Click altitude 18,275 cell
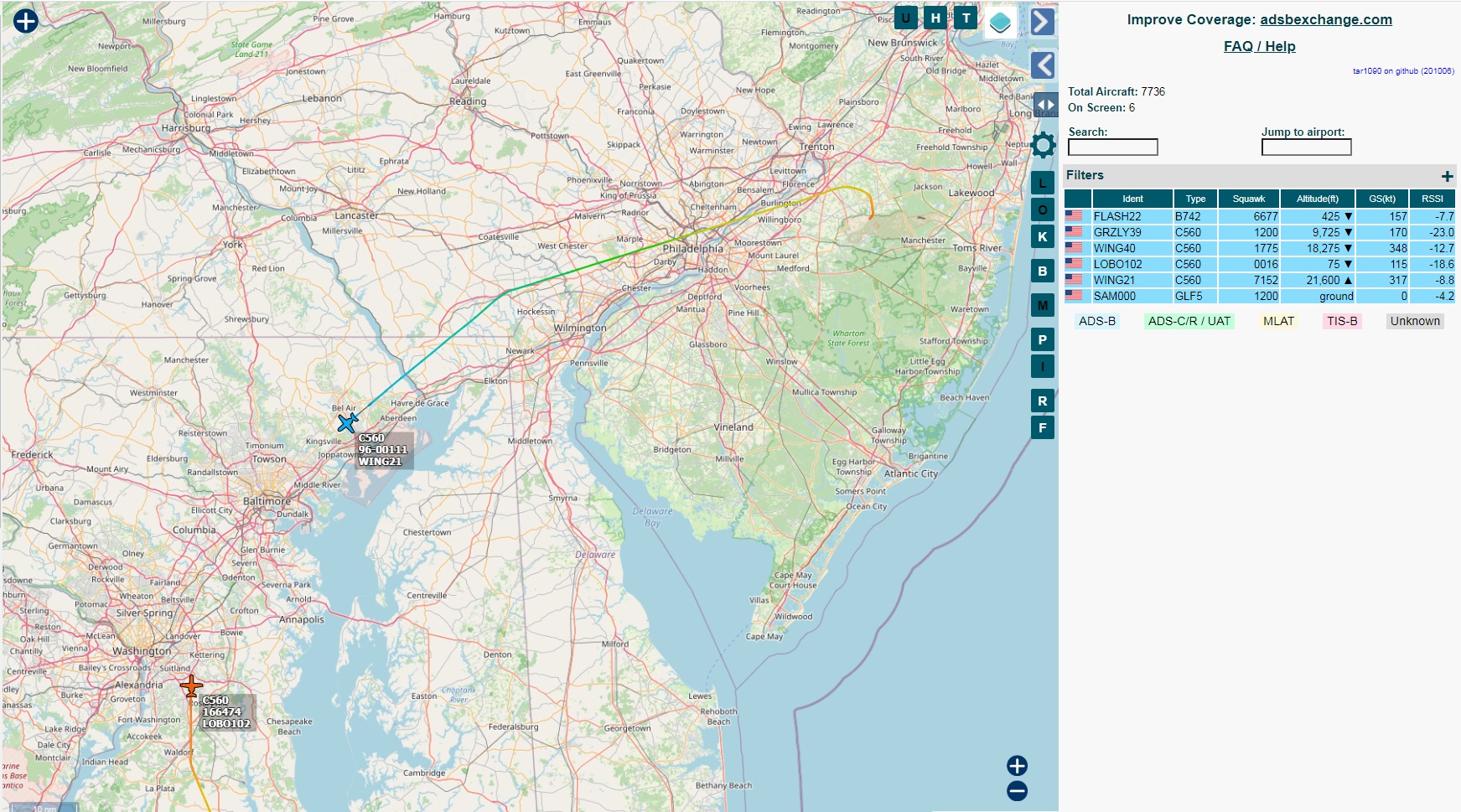Image resolution: width=1461 pixels, height=812 pixels. point(1318,248)
